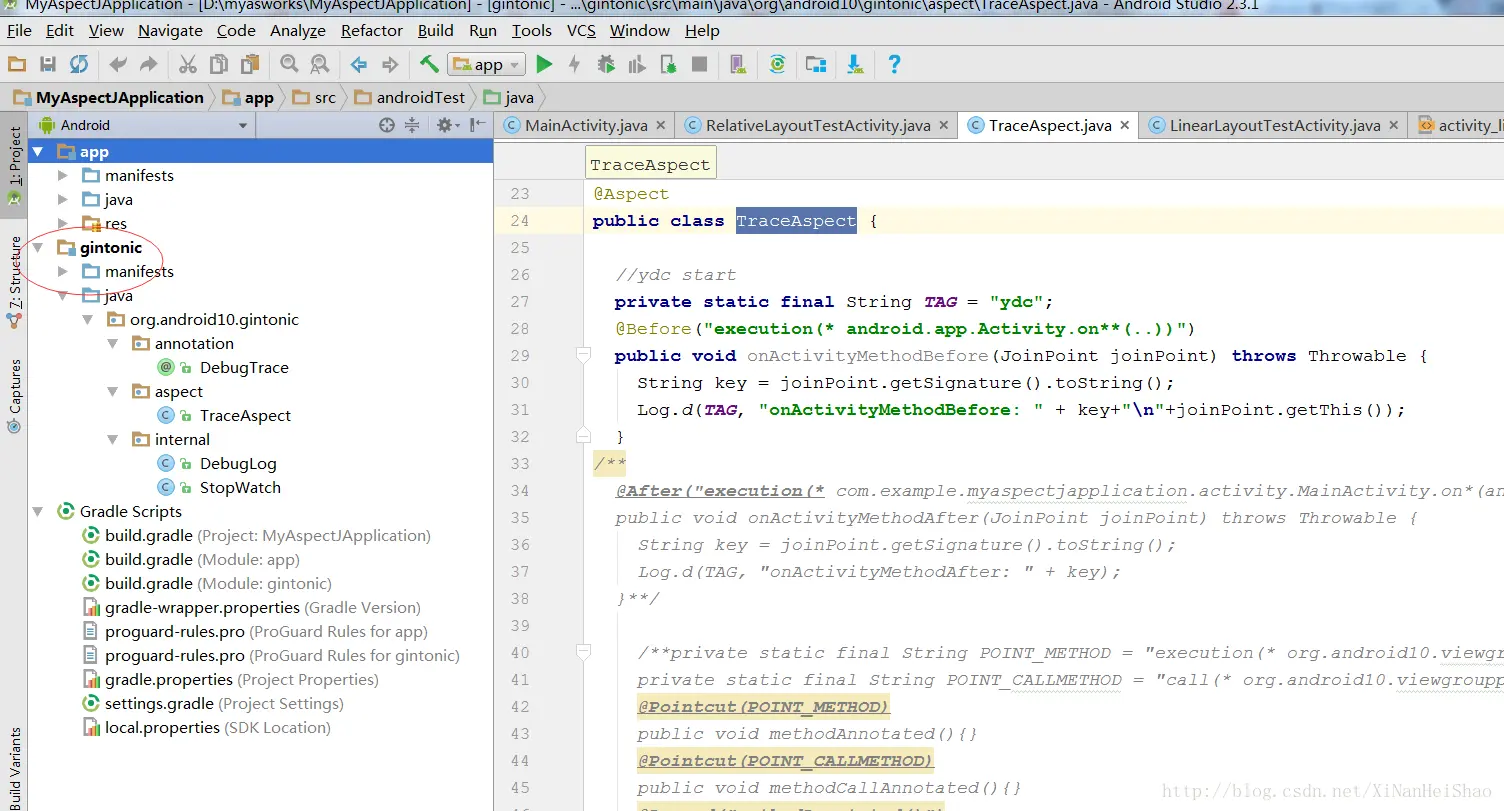The height and width of the screenshot is (811, 1504).
Task: Collapse the gintonic module node
Action: coord(38,247)
